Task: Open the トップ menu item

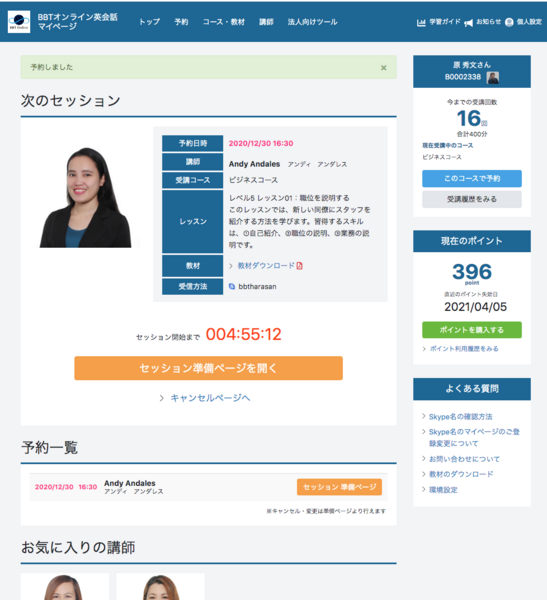Action: [149, 22]
